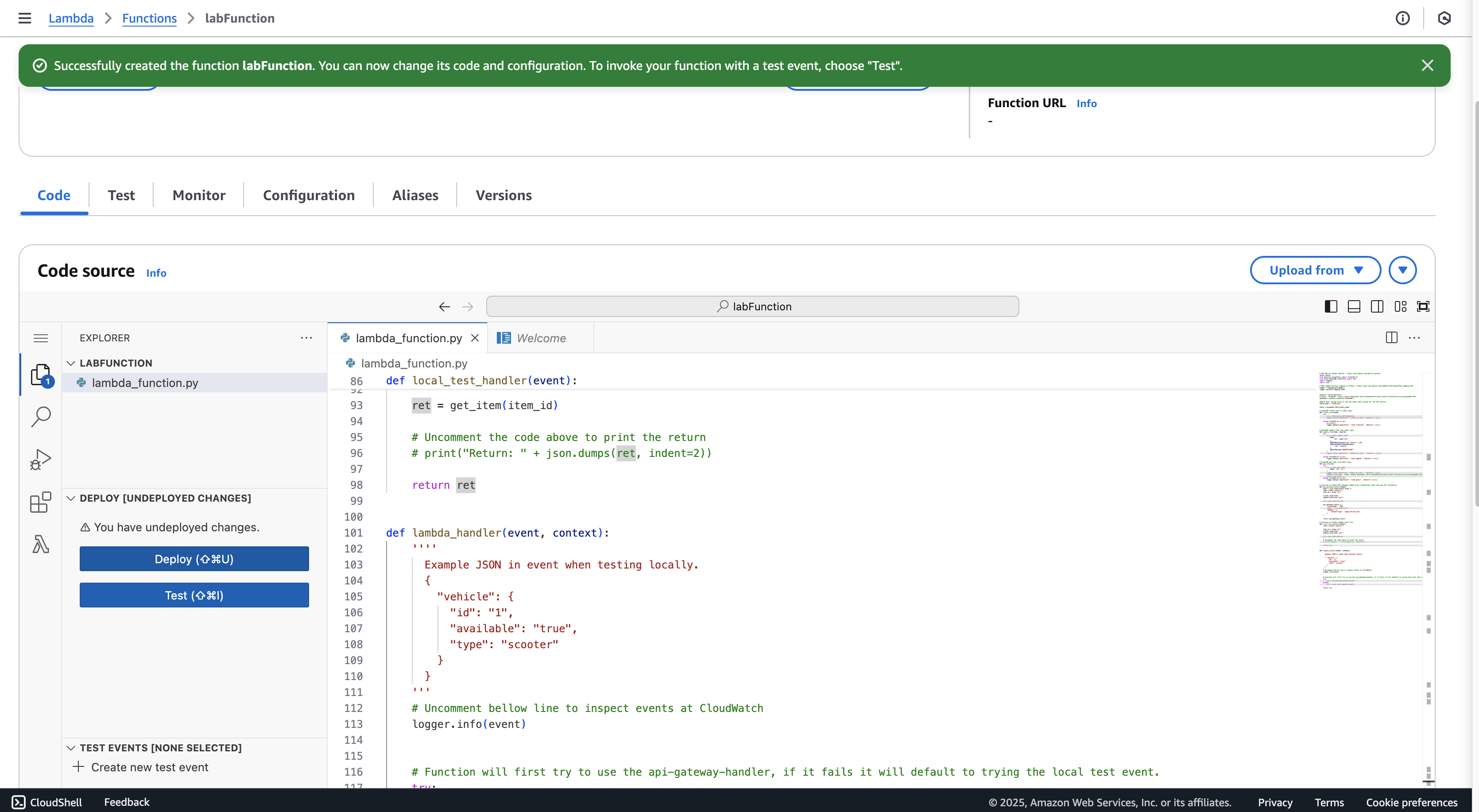
Task: Click the Functions breadcrumb link
Action: 149,19
